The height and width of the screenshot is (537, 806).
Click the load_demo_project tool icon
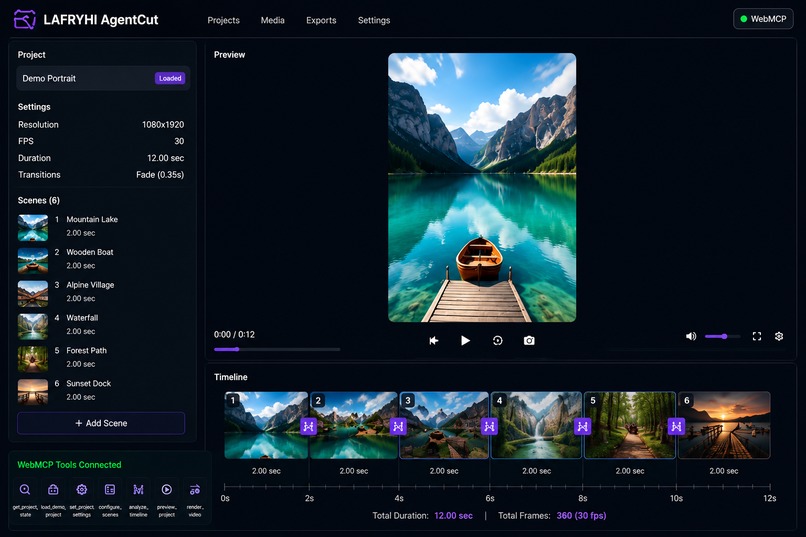(x=53, y=489)
